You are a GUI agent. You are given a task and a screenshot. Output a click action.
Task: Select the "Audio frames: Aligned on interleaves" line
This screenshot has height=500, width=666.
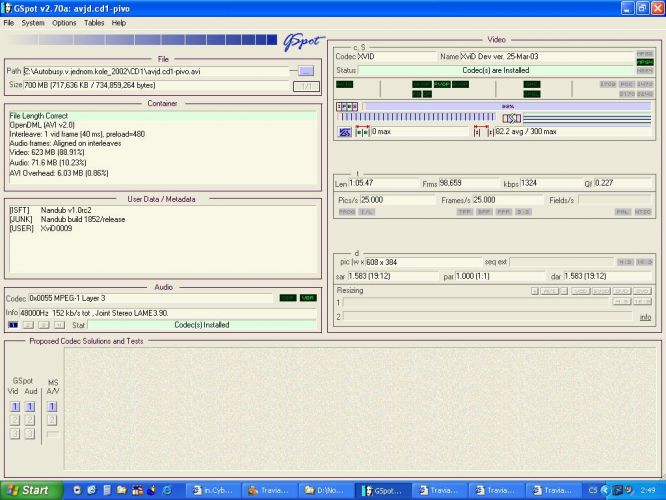(65, 144)
